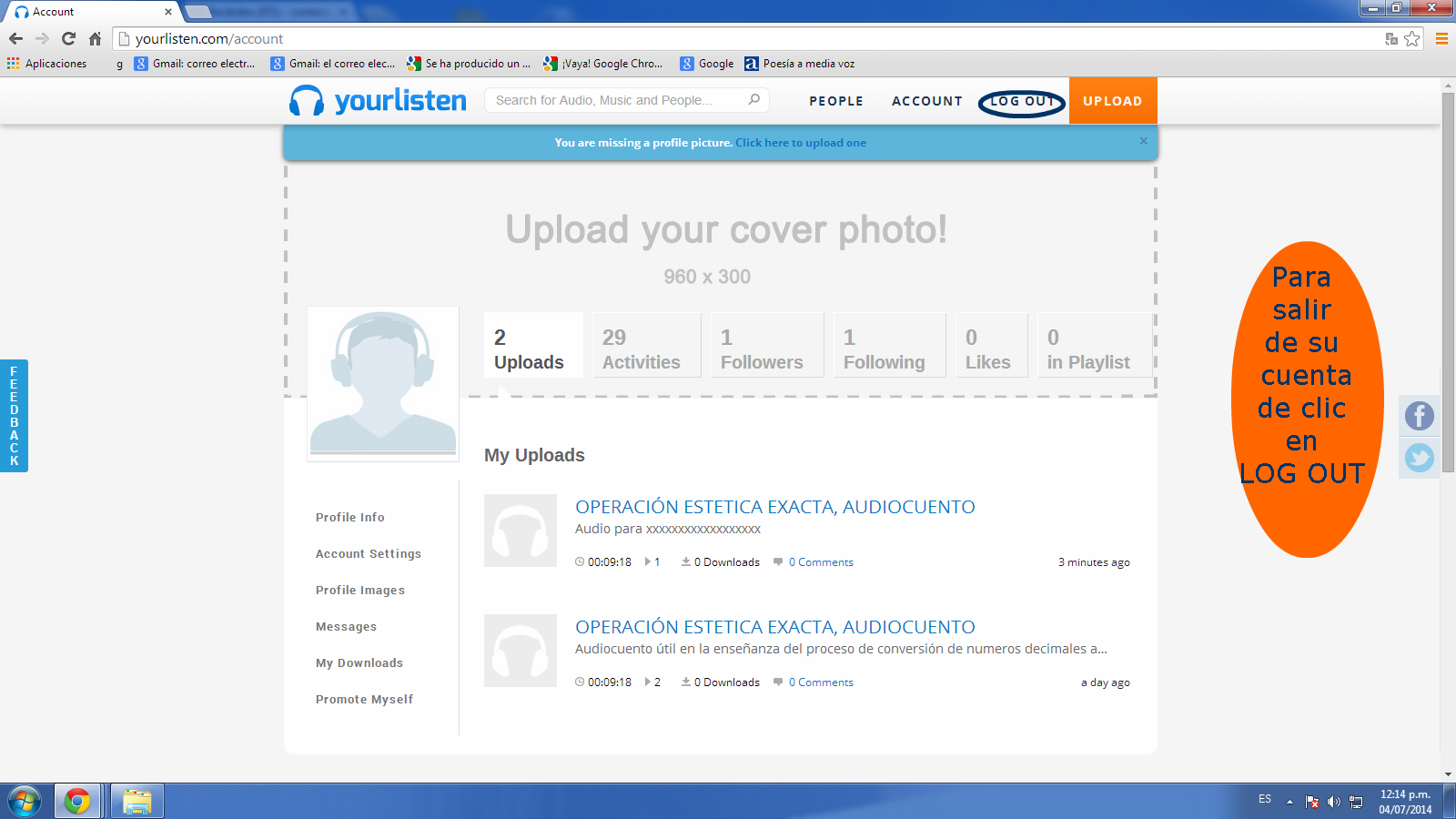Image resolution: width=1456 pixels, height=819 pixels.
Task: Click the blank profile avatar picture
Action: point(383,383)
